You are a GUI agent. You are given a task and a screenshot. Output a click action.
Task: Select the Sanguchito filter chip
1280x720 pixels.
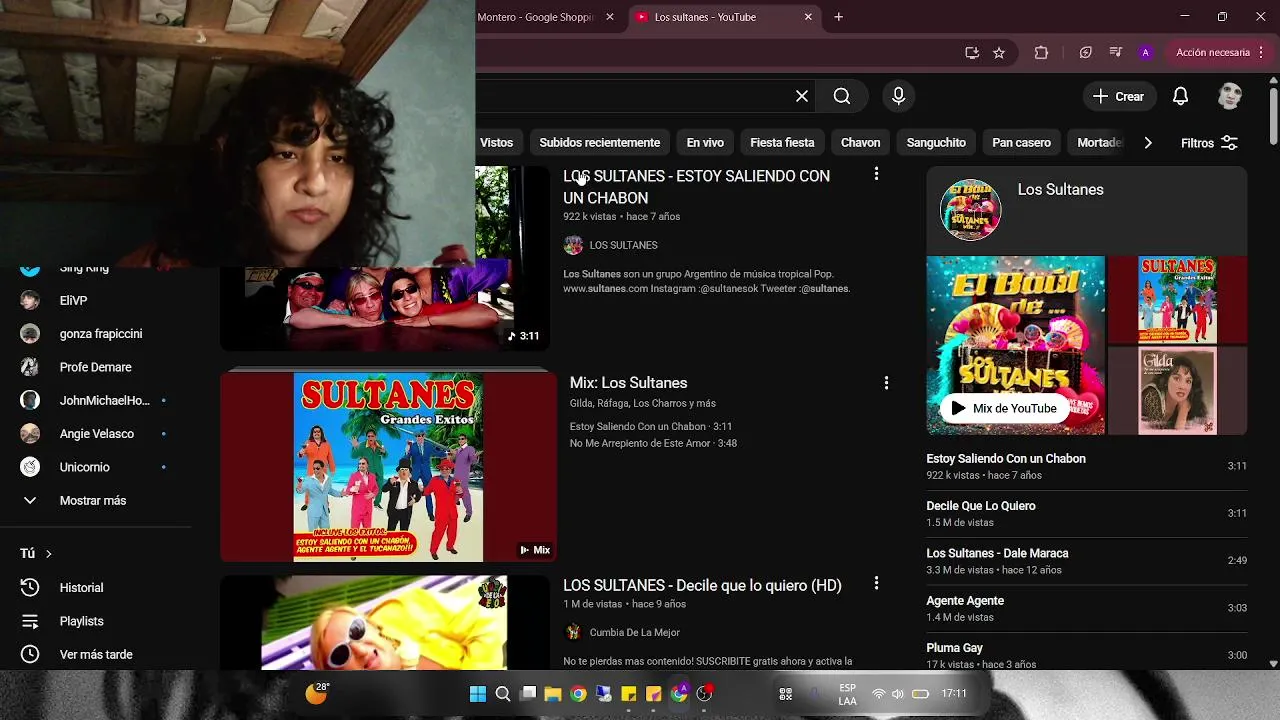936,143
